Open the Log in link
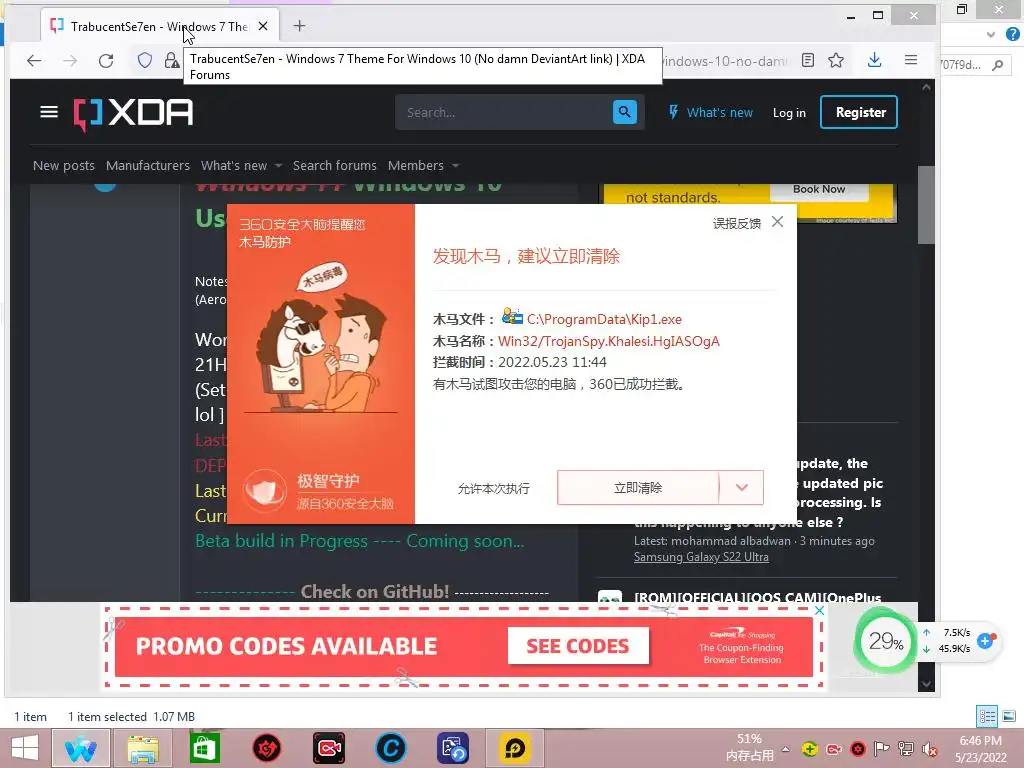The height and width of the screenshot is (768, 1024). [x=789, y=113]
